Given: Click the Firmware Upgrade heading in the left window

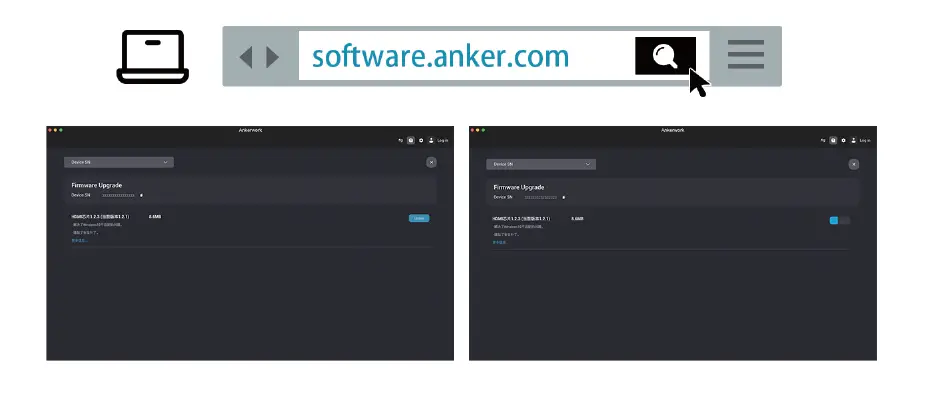Looking at the screenshot, I should click(x=97, y=185).
